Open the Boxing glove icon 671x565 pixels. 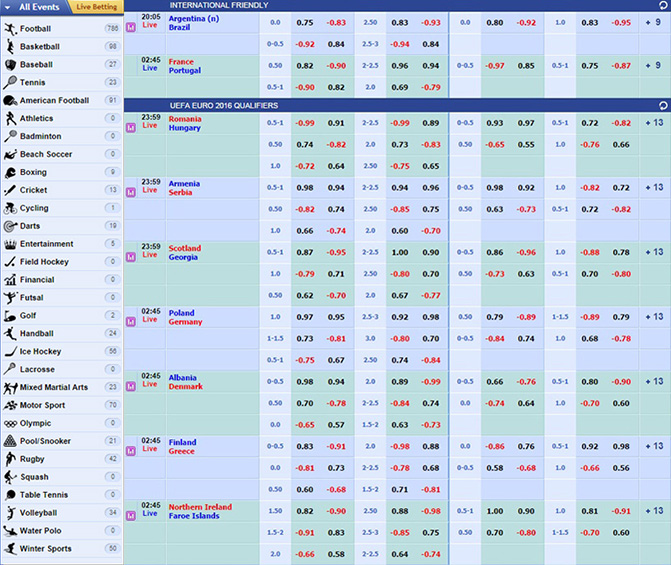pyautogui.click(x=10, y=172)
